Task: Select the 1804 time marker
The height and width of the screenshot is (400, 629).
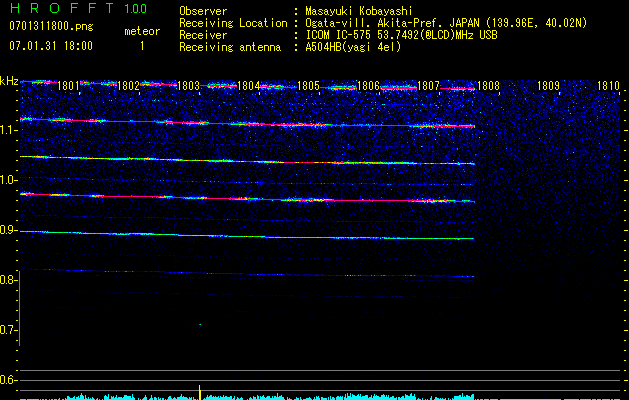Action: [248, 87]
